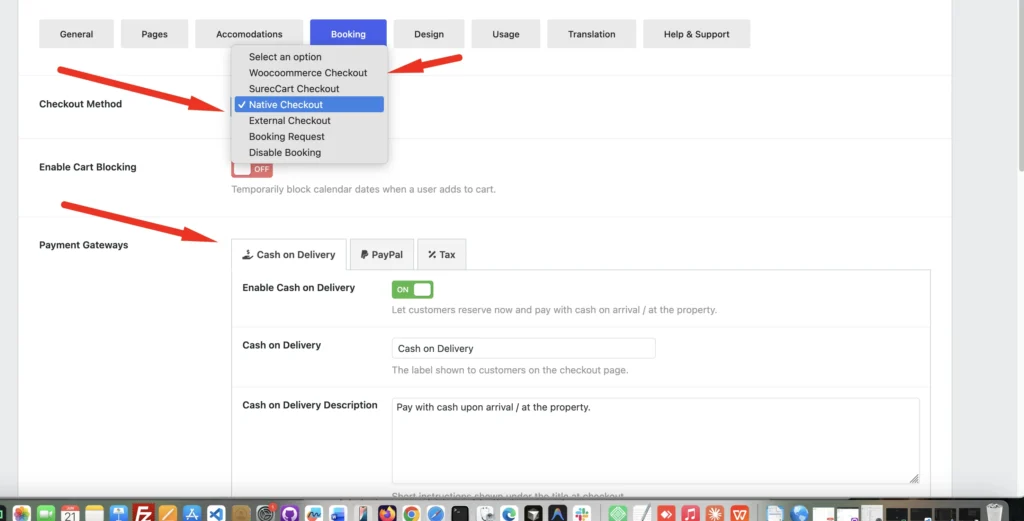1024x521 pixels.
Task: Select Native Checkout option
Action: click(x=309, y=104)
